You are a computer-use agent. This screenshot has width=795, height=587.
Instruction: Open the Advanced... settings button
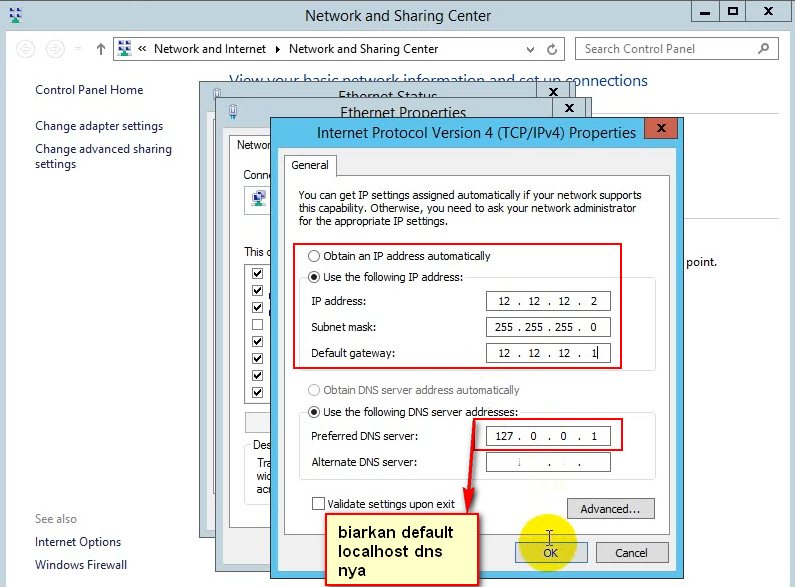(610, 508)
